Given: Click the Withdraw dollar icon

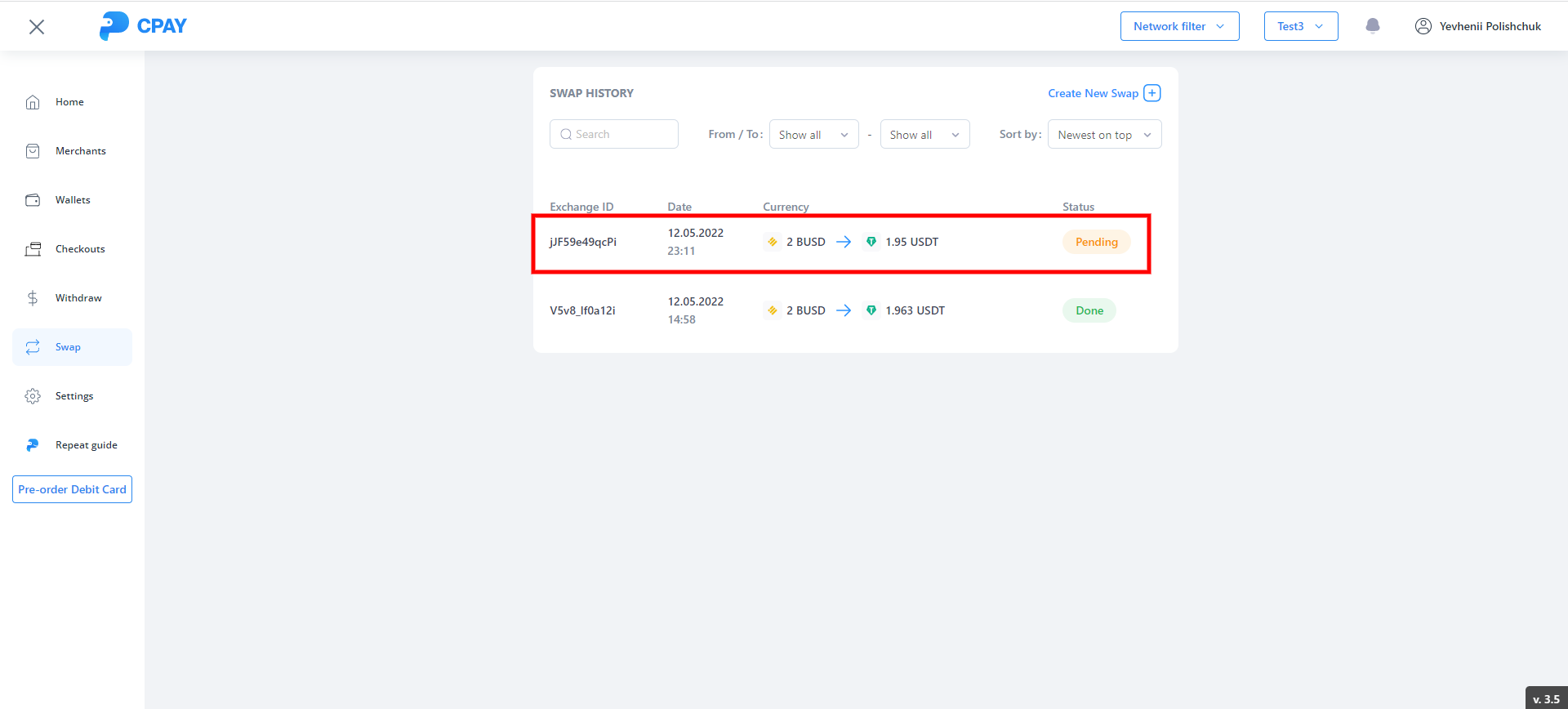Looking at the screenshot, I should [x=33, y=298].
